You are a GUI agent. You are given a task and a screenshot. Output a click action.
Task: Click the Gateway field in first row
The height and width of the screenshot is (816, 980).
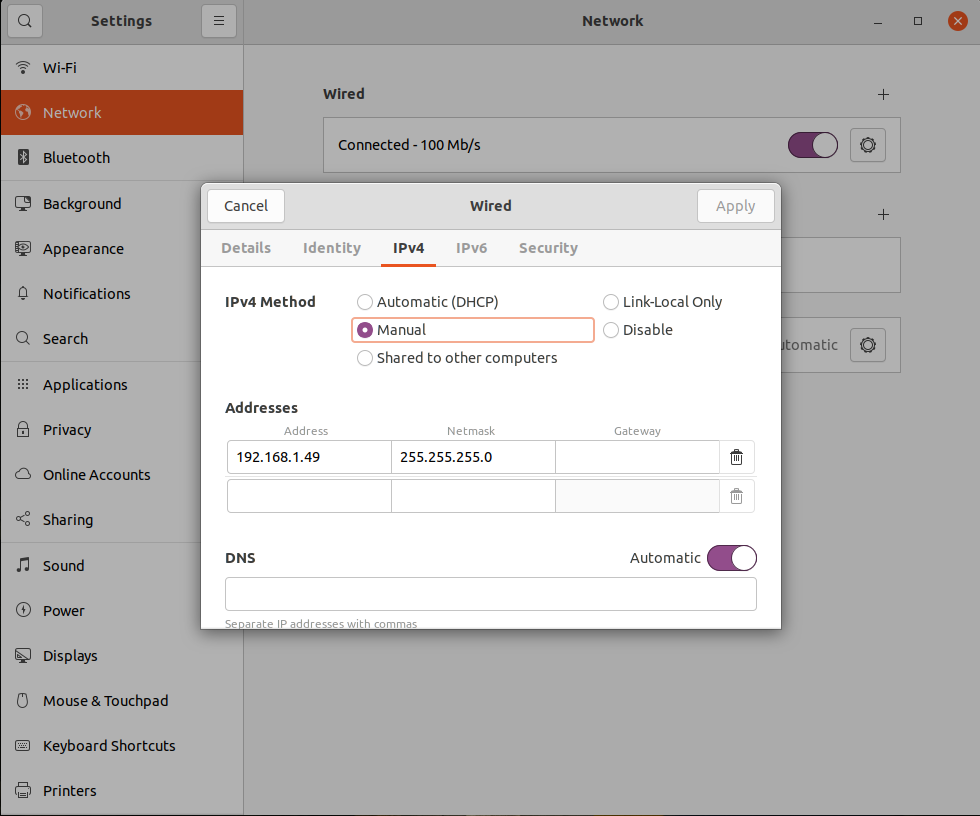pos(638,457)
